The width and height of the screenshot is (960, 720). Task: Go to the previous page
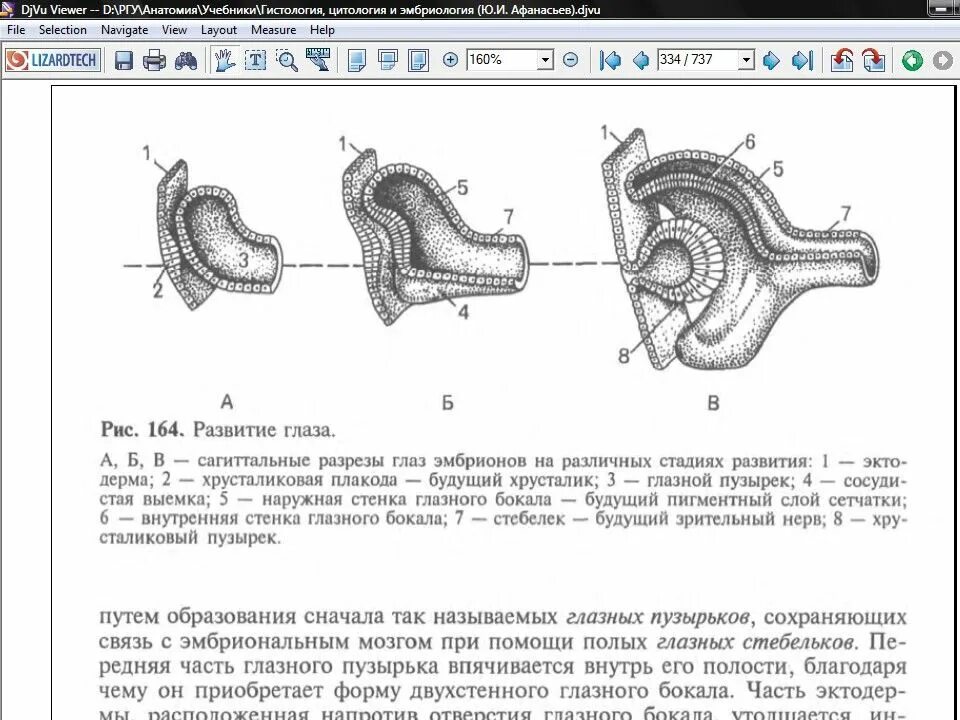click(640, 60)
